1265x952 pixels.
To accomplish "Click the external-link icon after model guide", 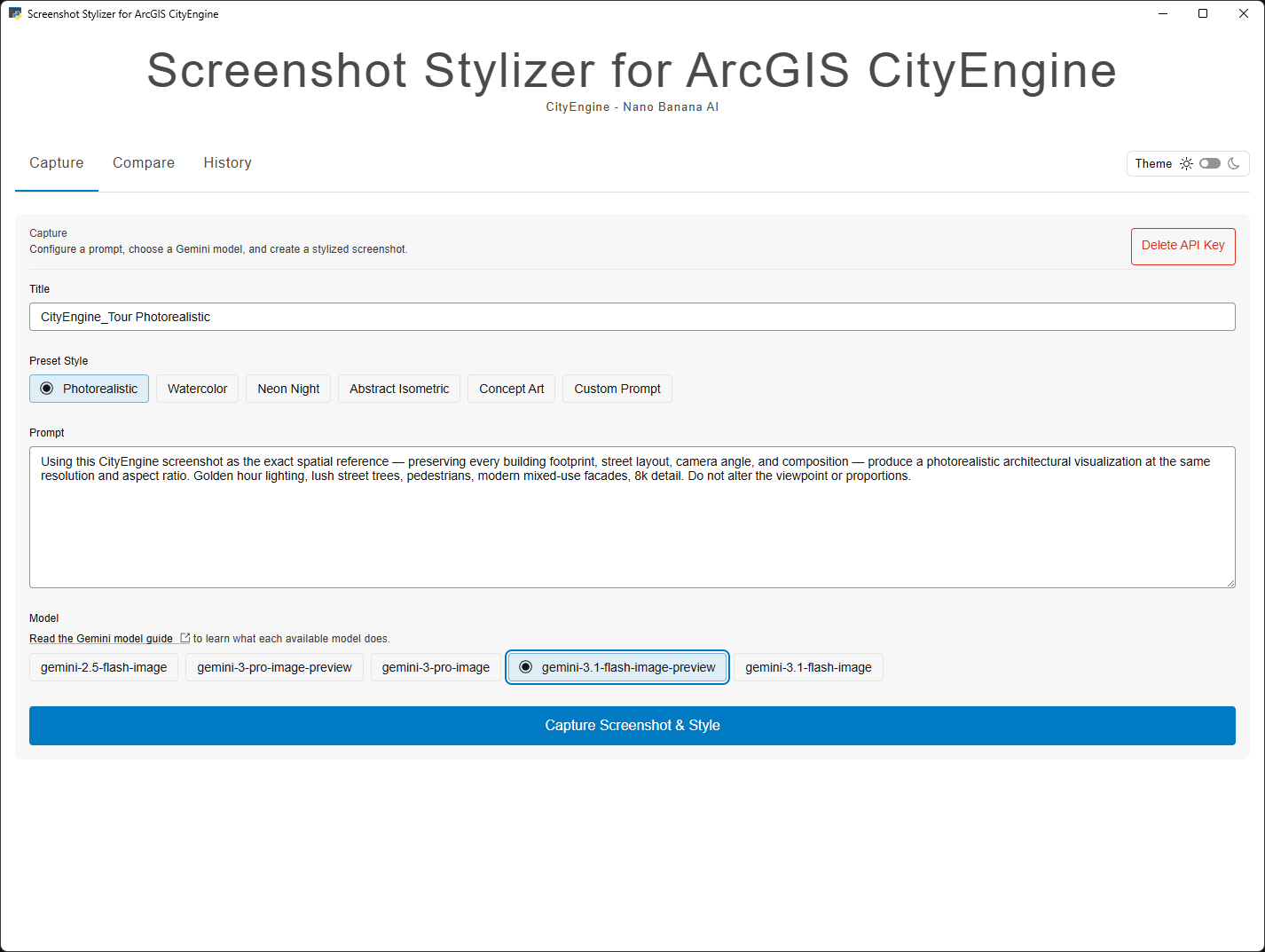I will coord(185,638).
